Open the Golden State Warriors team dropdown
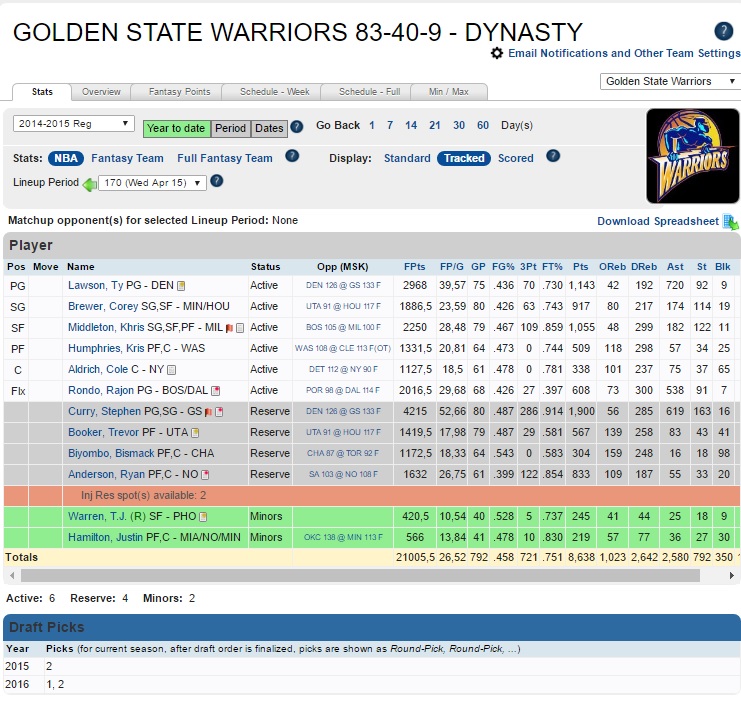 [x=670, y=81]
